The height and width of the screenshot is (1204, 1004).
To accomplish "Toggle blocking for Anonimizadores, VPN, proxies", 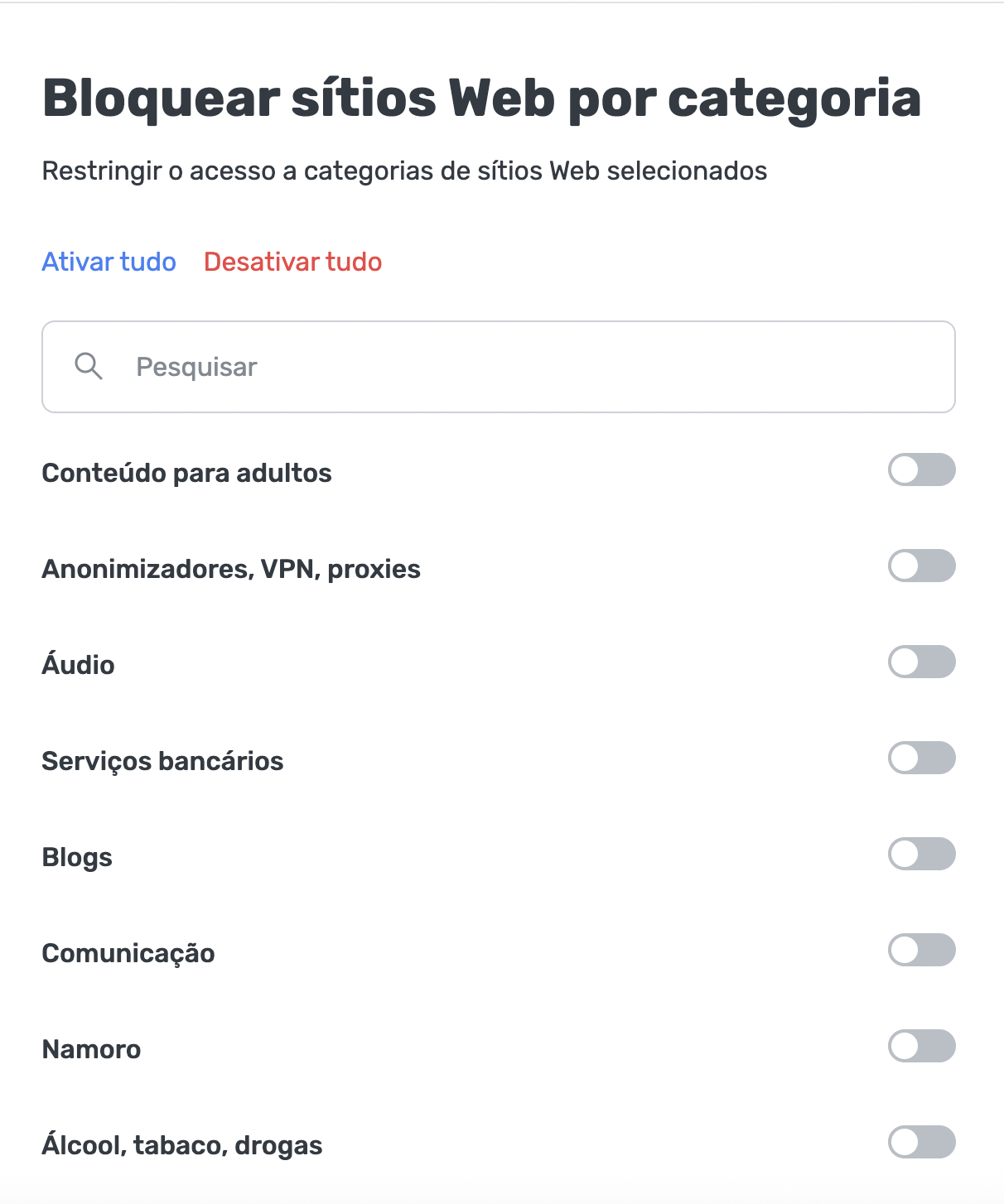I will 921,566.
